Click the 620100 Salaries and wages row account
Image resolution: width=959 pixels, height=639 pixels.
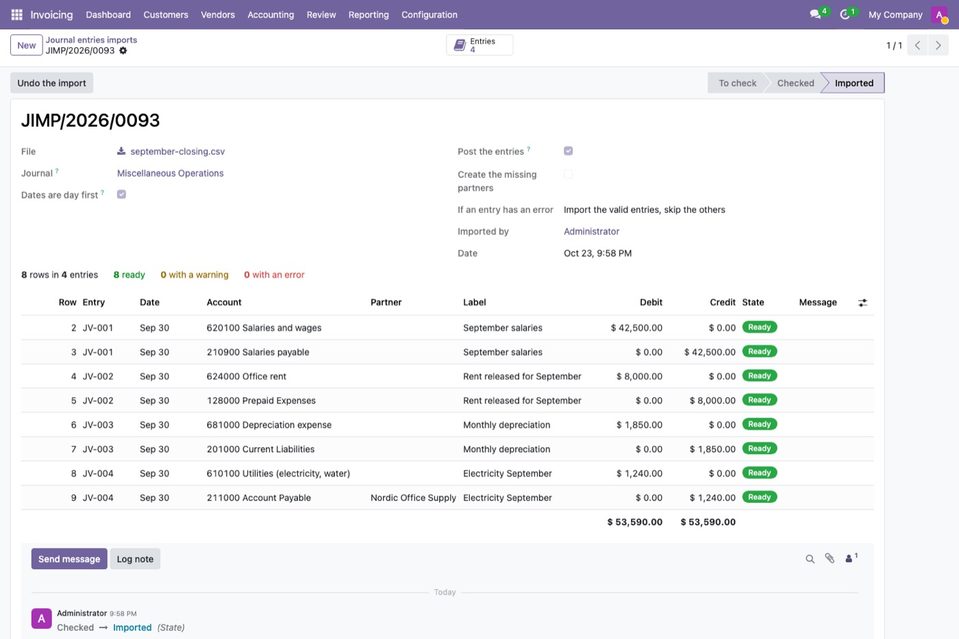coord(264,328)
